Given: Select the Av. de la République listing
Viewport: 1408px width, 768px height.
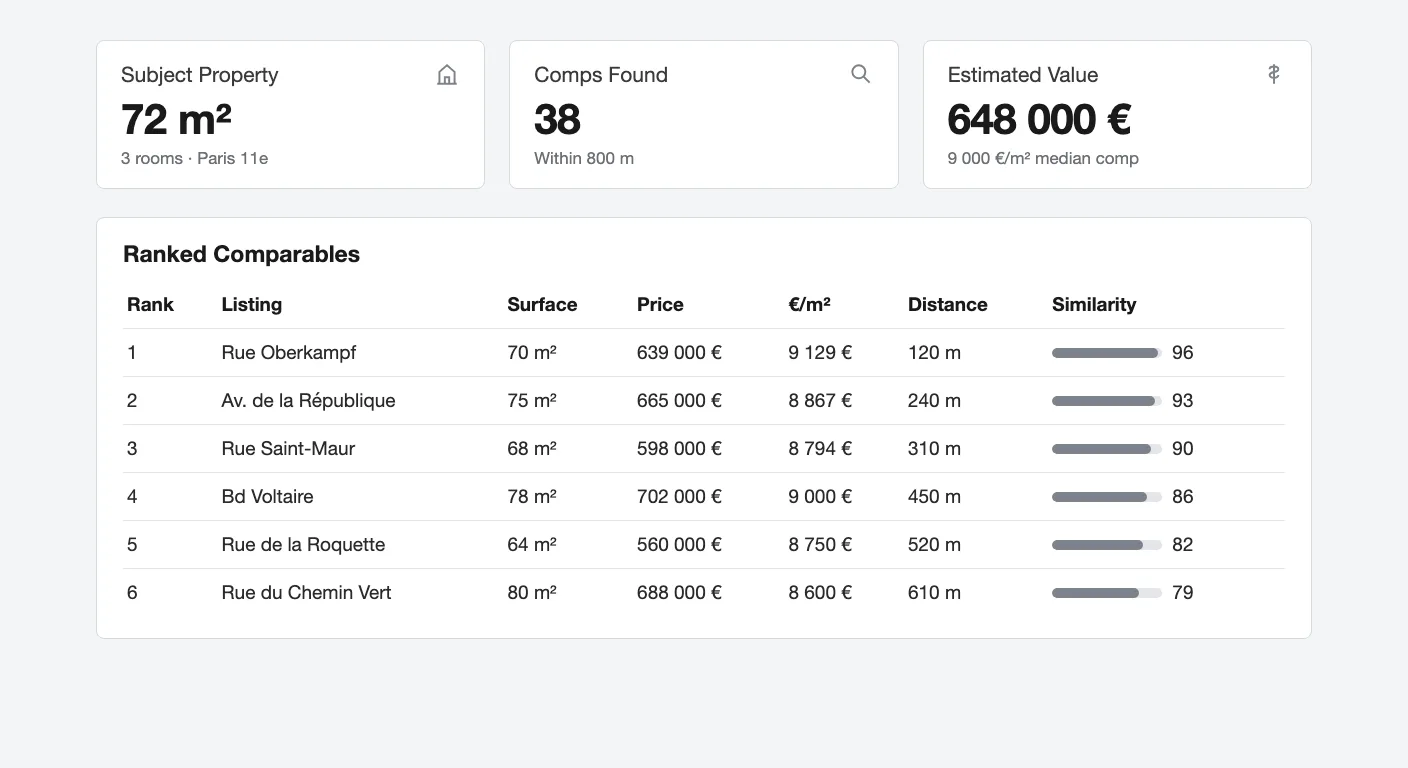Looking at the screenshot, I should coord(309,401).
